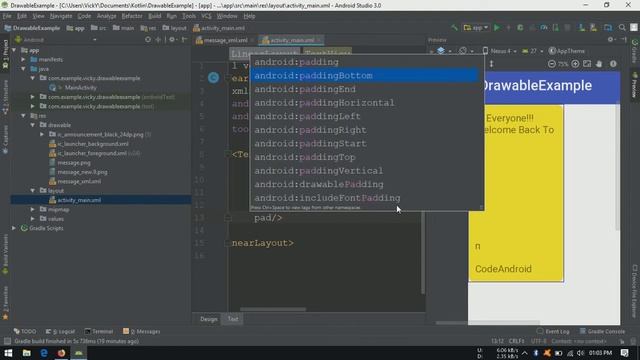Open preview warnings info icon
Screen dimensions: 640x360
point(613,64)
